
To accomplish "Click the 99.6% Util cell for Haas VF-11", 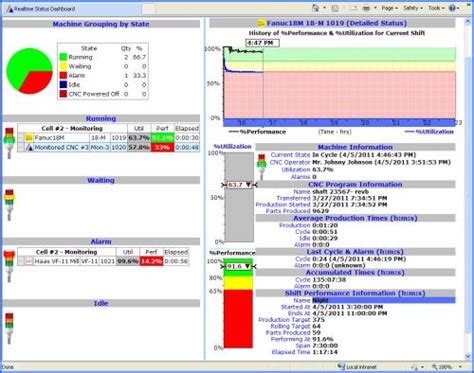I will (128, 261).
